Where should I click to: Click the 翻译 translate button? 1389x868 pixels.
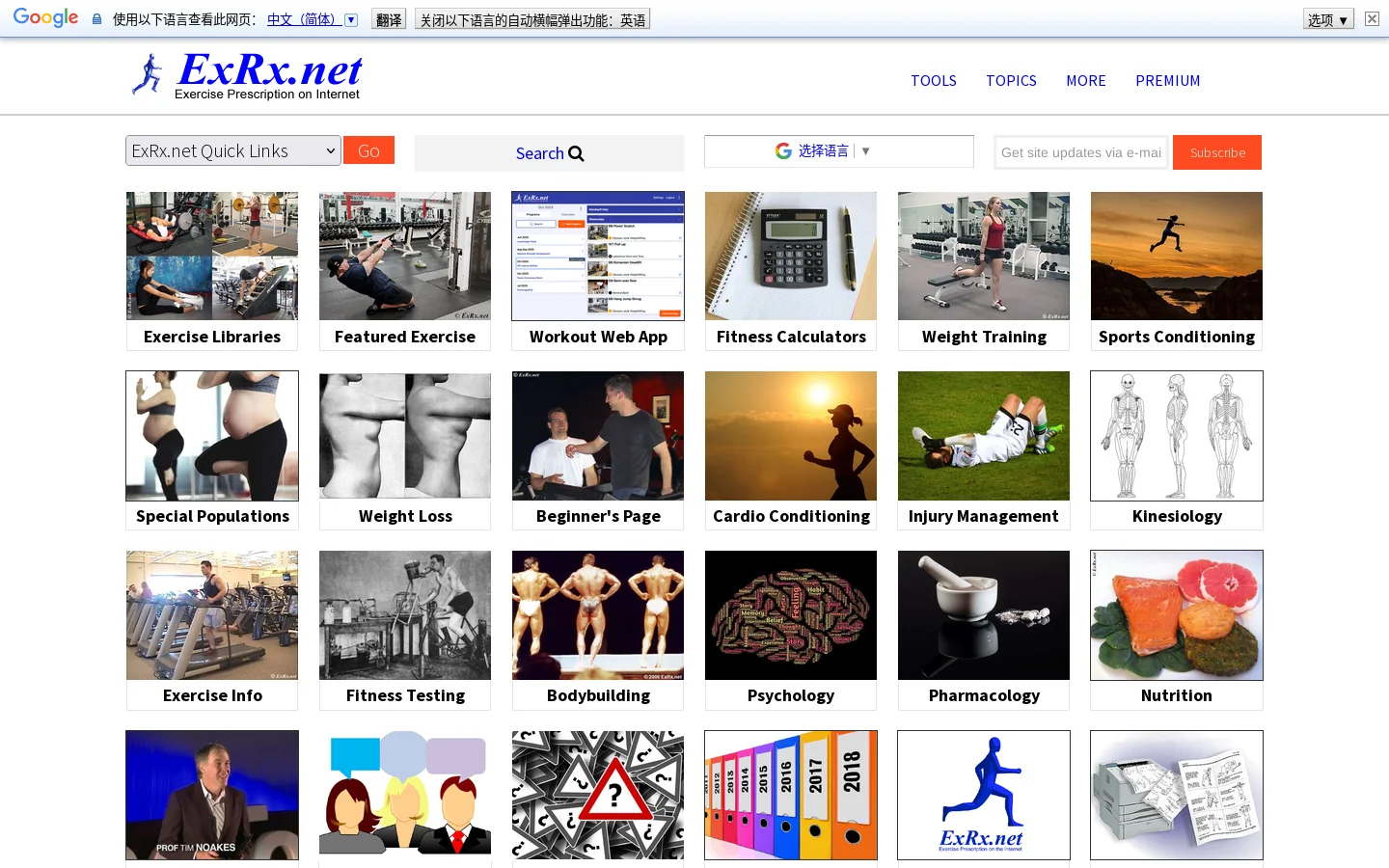pos(389,19)
